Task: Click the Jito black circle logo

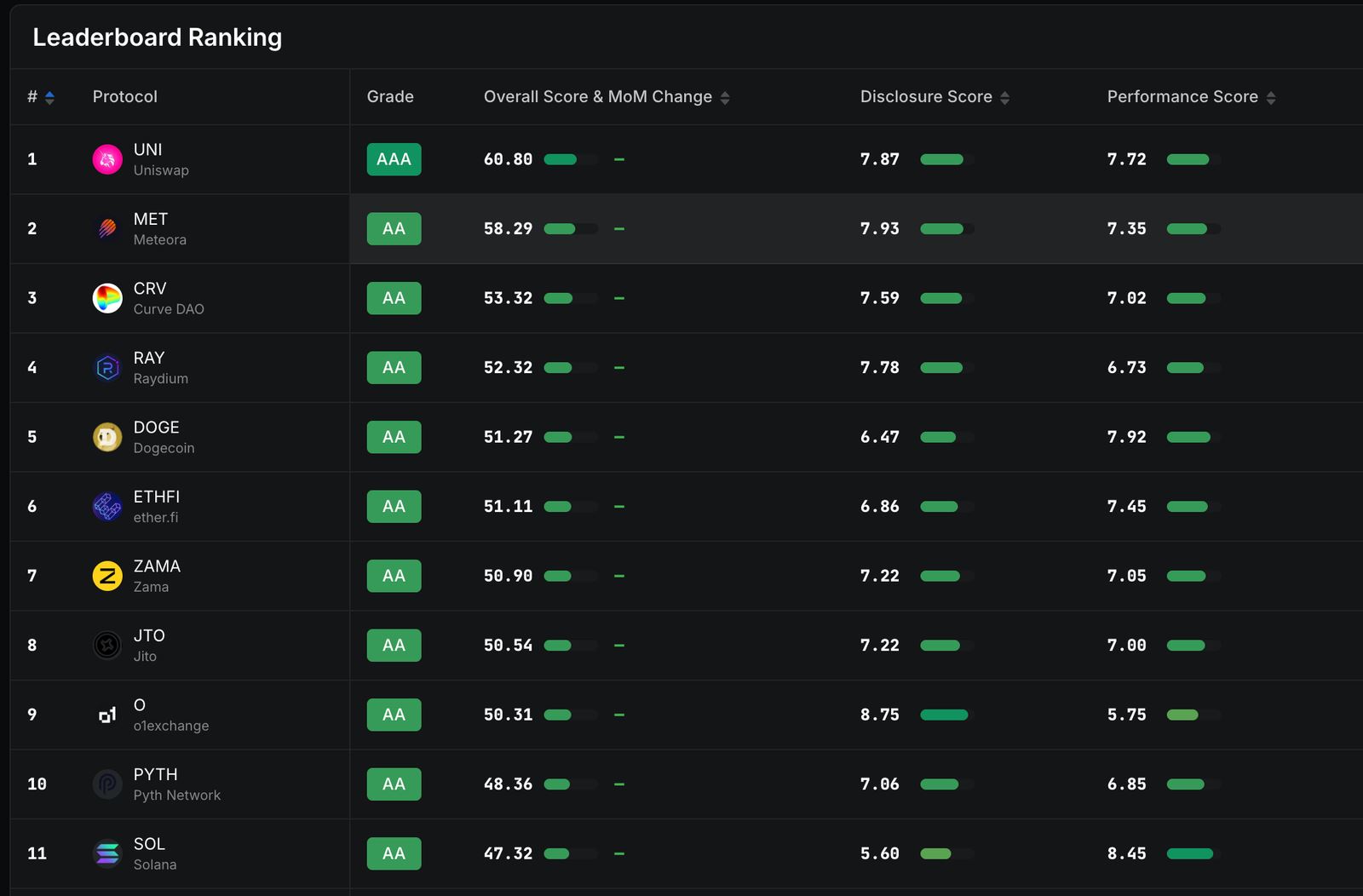Action: click(x=107, y=646)
